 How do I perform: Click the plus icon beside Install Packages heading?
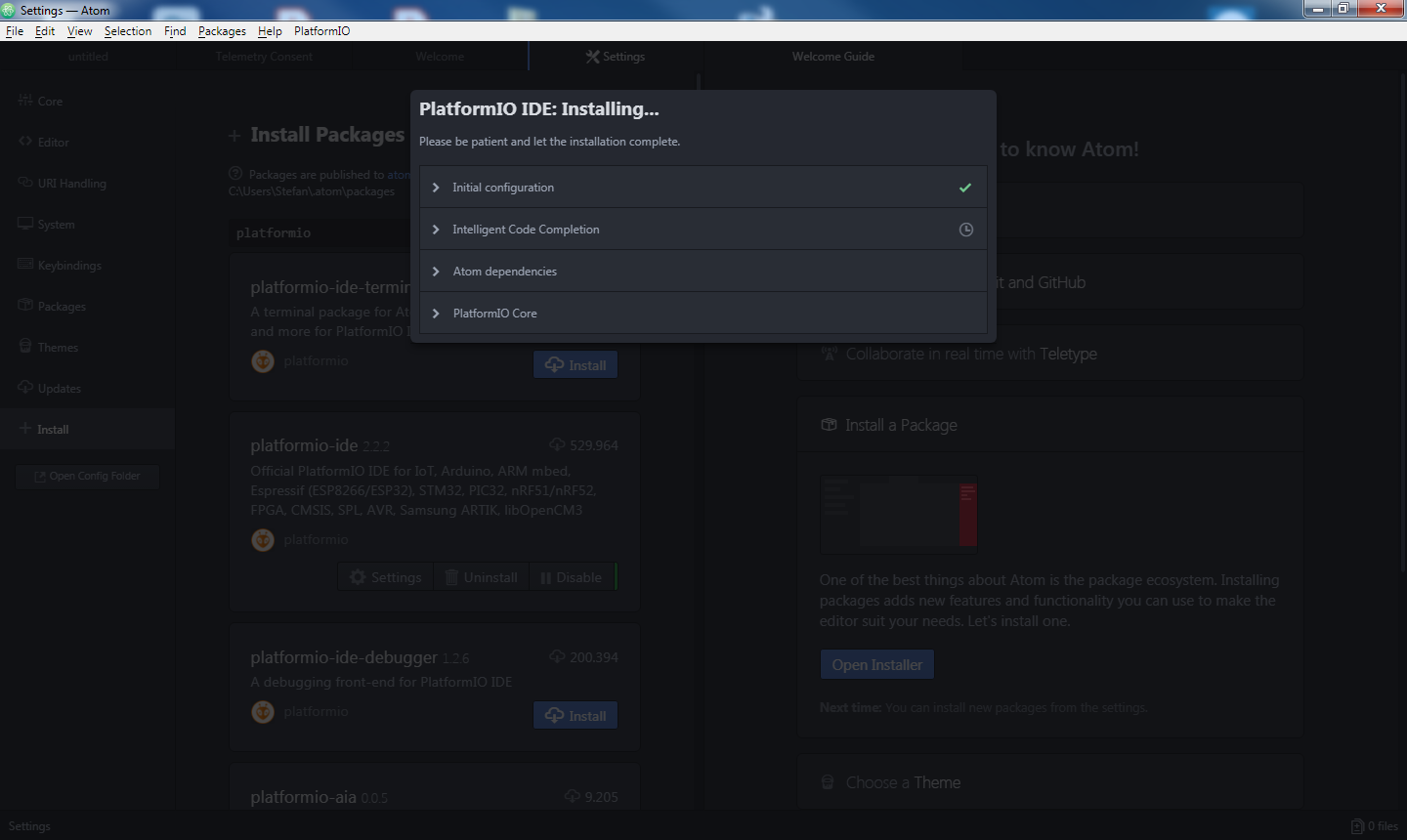(234, 136)
